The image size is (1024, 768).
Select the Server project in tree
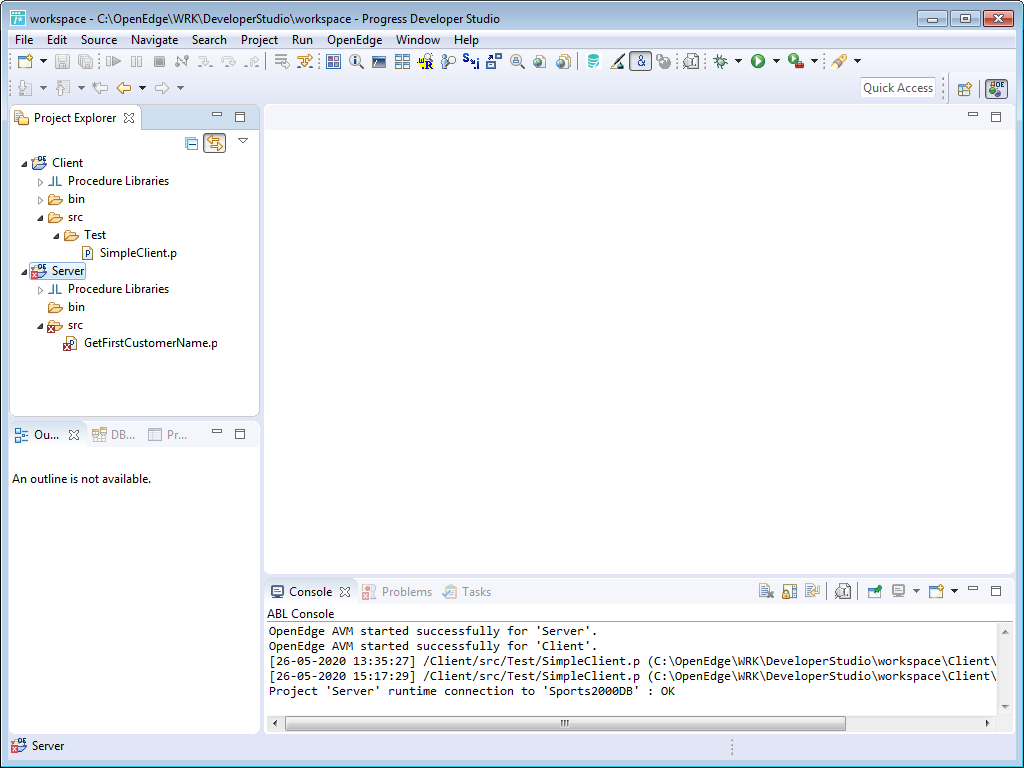68,271
